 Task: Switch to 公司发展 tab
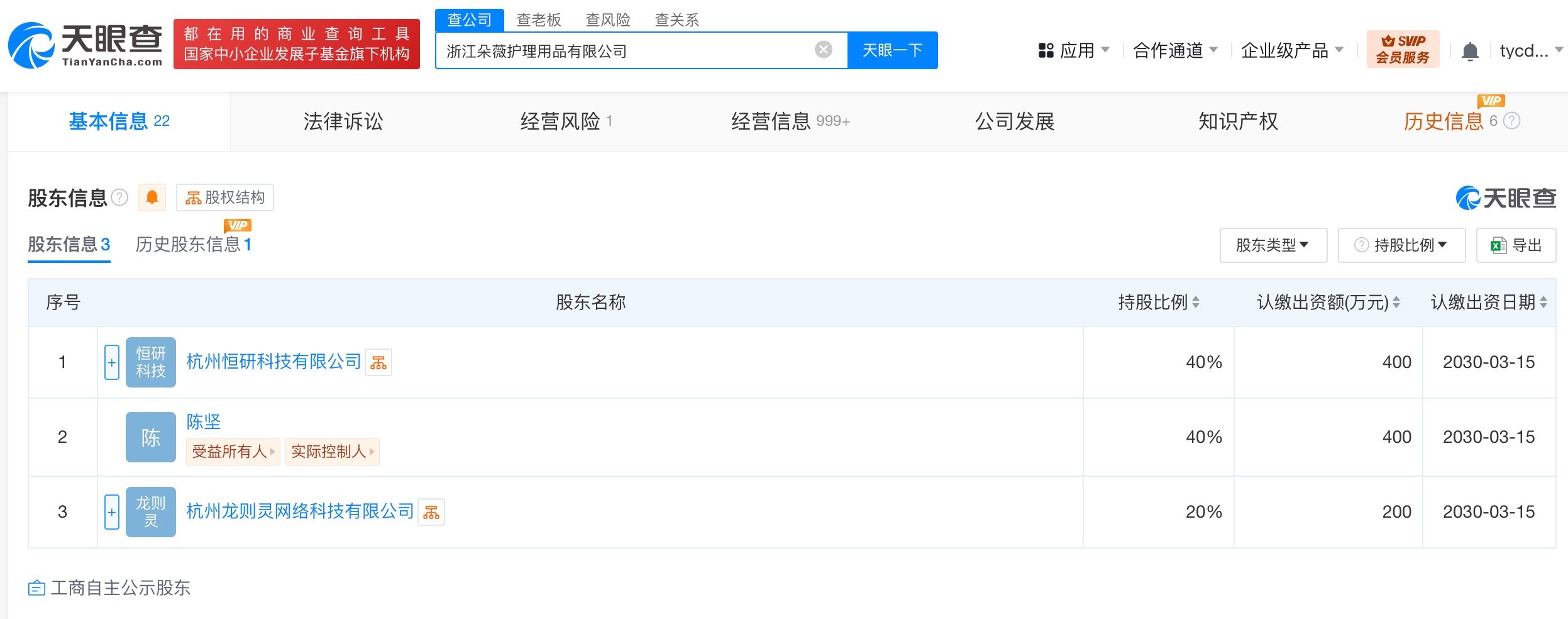(1015, 121)
